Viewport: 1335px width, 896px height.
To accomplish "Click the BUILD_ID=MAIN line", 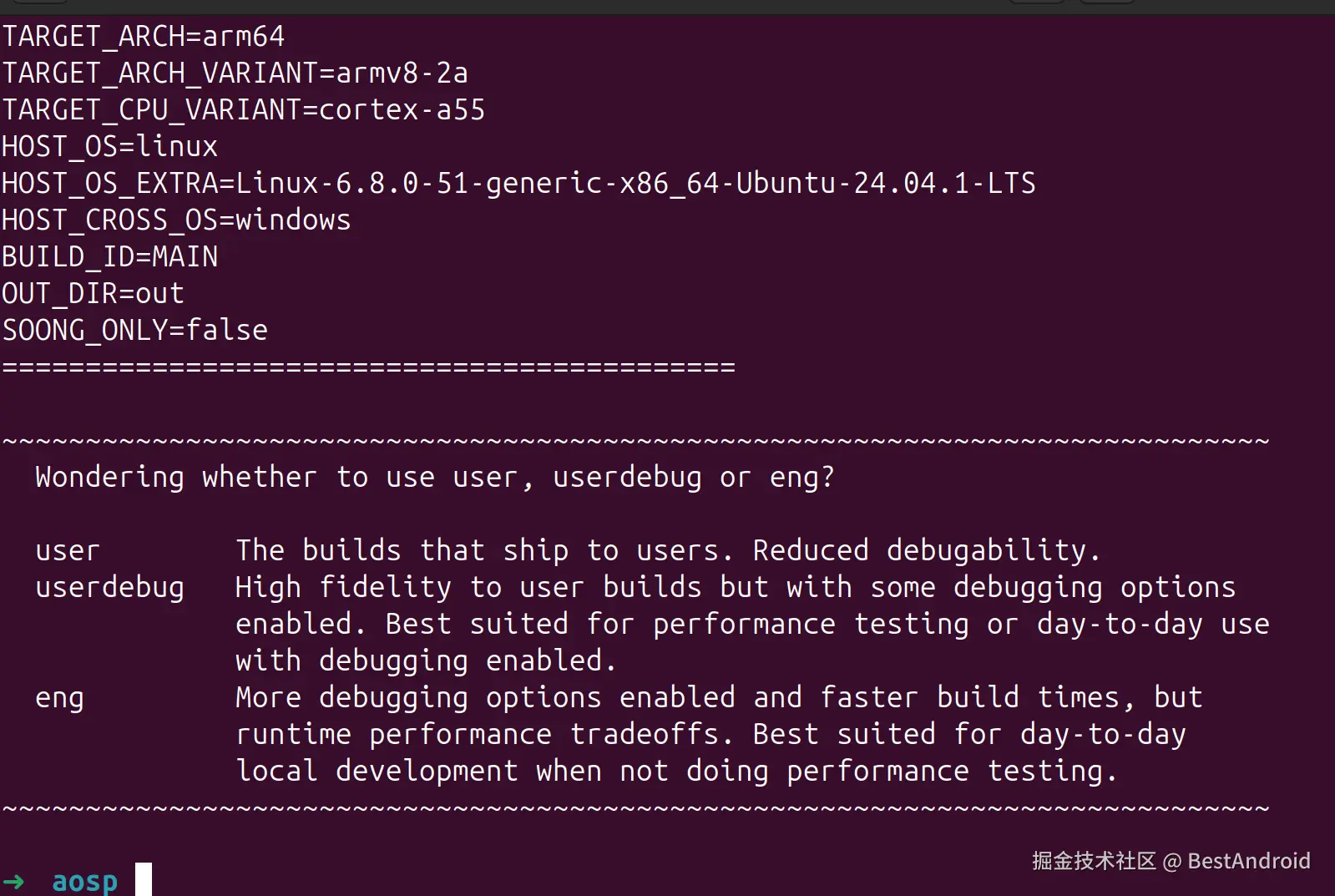I will pos(109,257).
